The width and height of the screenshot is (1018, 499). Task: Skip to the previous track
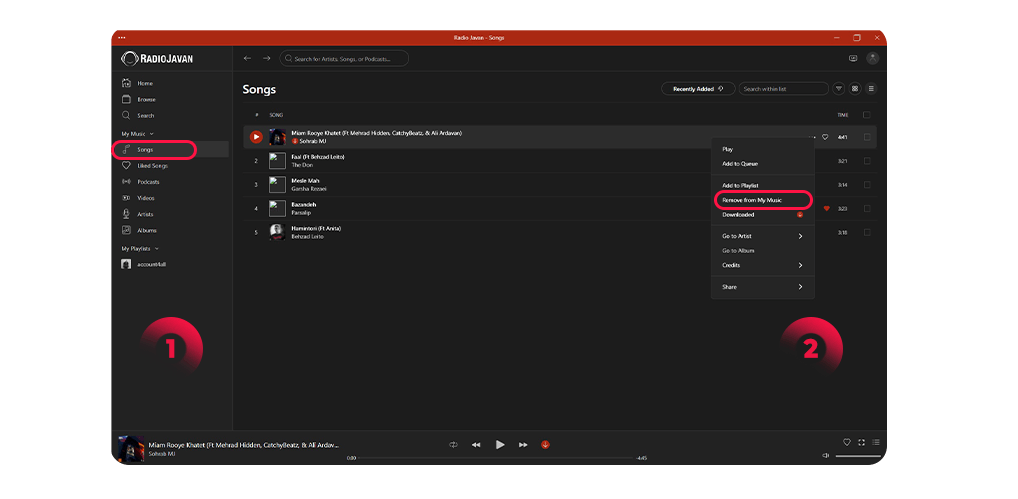476,444
